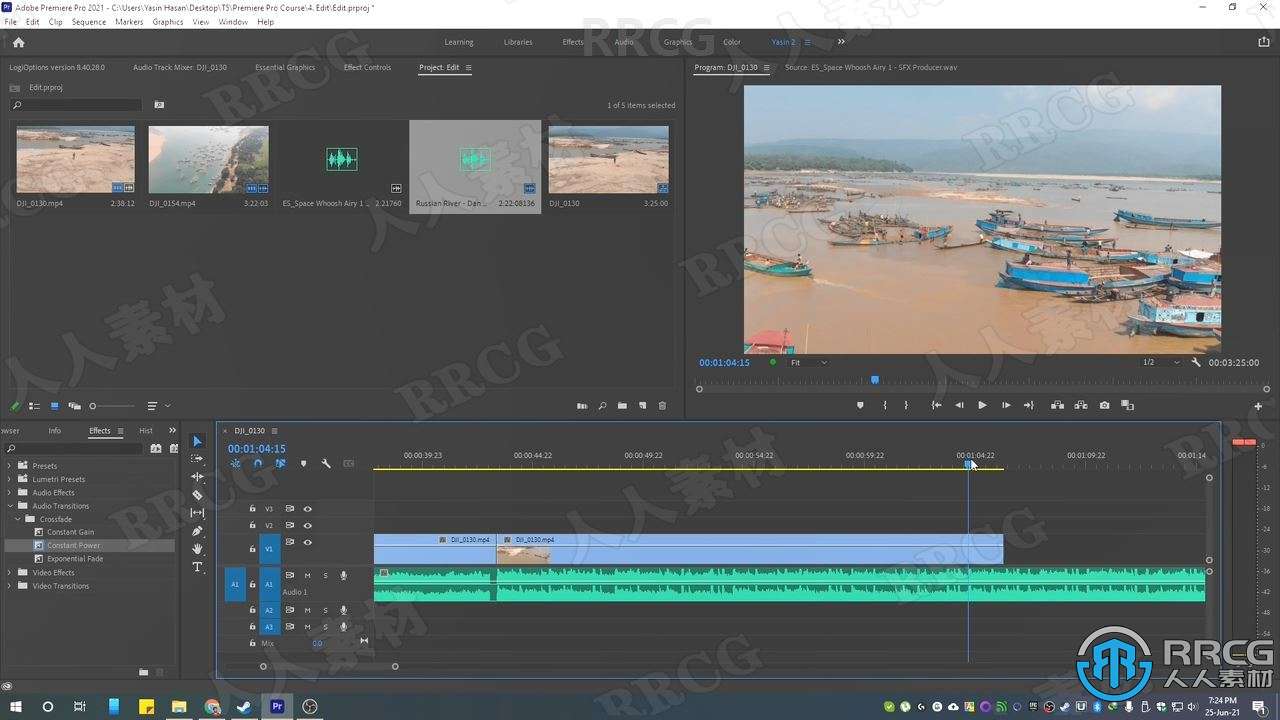Image resolution: width=1280 pixels, height=720 pixels.
Task: Toggle visibility eye for track V3
Action: (307, 509)
